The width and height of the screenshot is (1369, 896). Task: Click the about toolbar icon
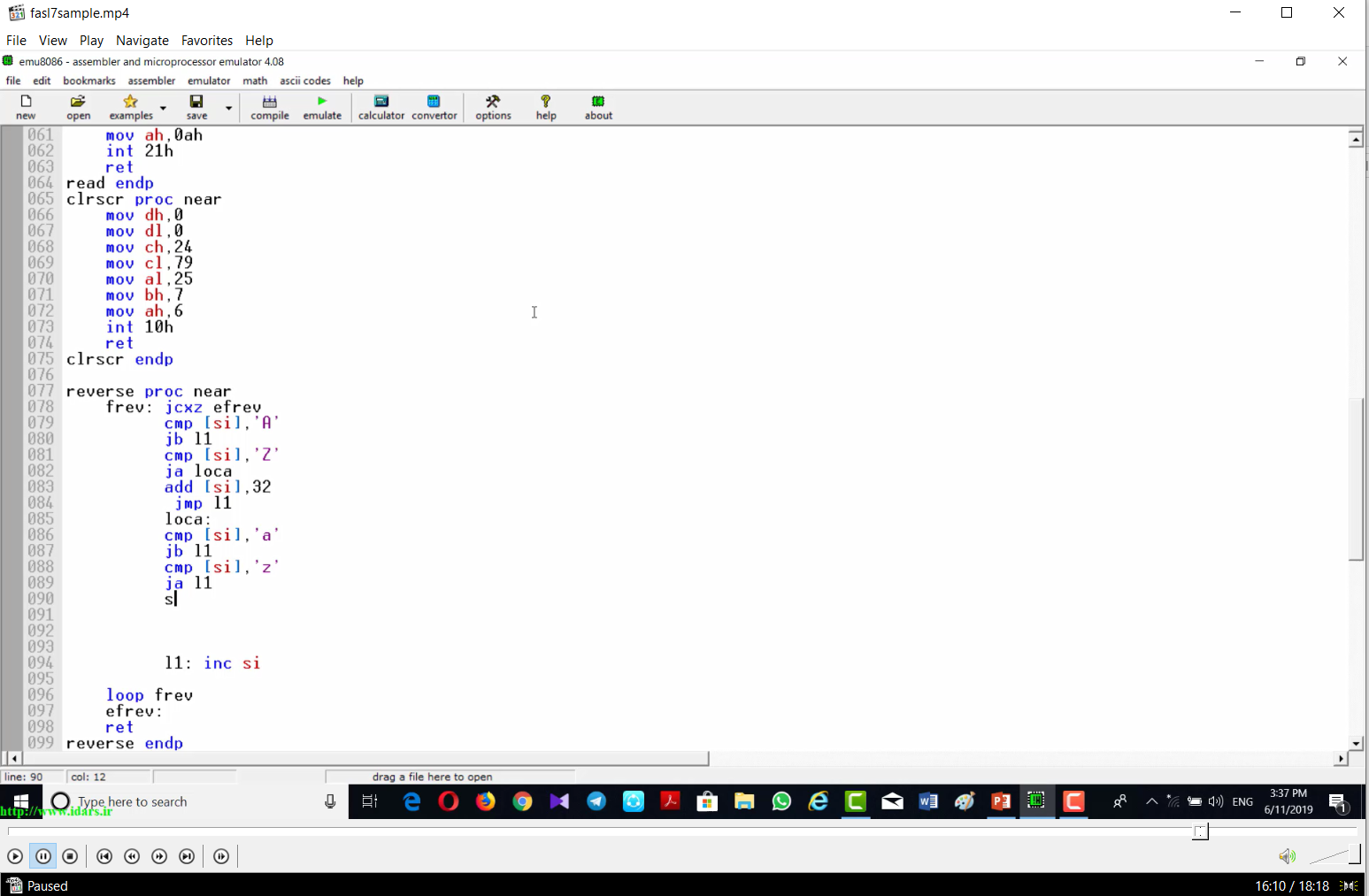598,107
